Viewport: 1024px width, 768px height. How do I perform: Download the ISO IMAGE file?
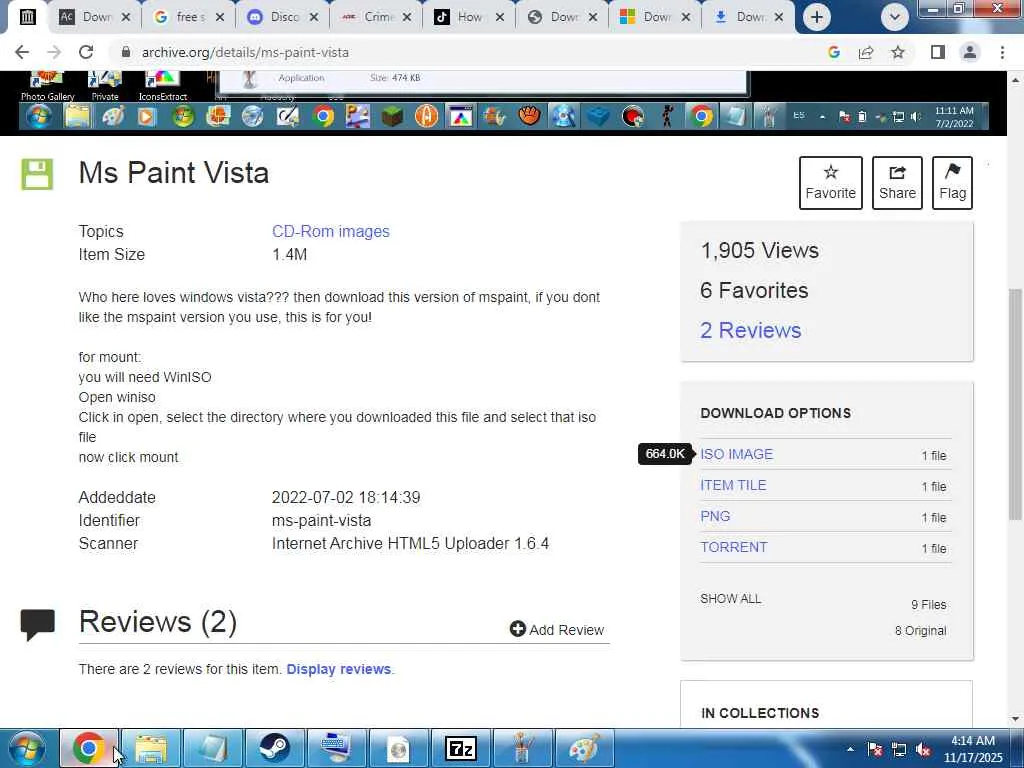pyautogui.click(x=737, y=455)
